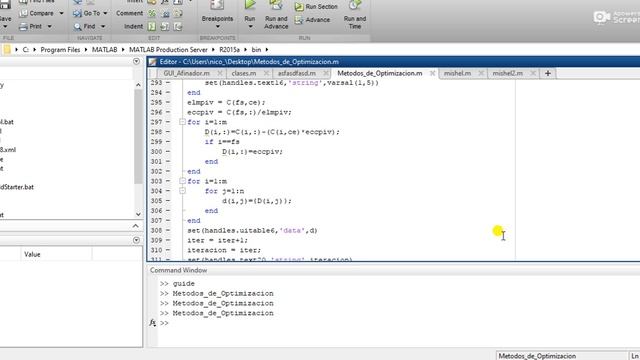Image resolution: width=640 pixels, height=360 pixels.
Task: Switch to the mishel.m tab
Action: 457,73
